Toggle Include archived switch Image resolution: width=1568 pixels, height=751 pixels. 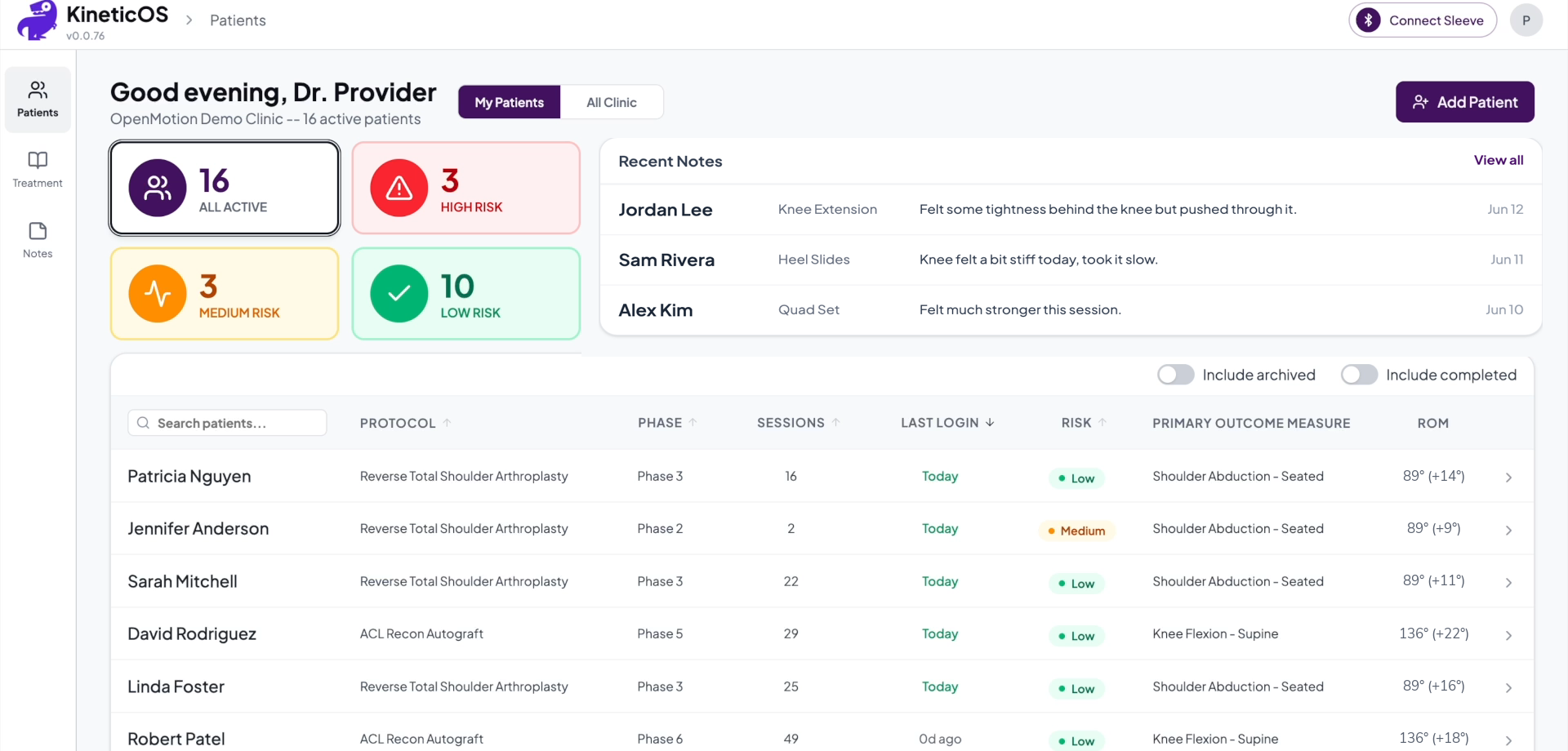pyautogui.click(x=1176, y=375)
